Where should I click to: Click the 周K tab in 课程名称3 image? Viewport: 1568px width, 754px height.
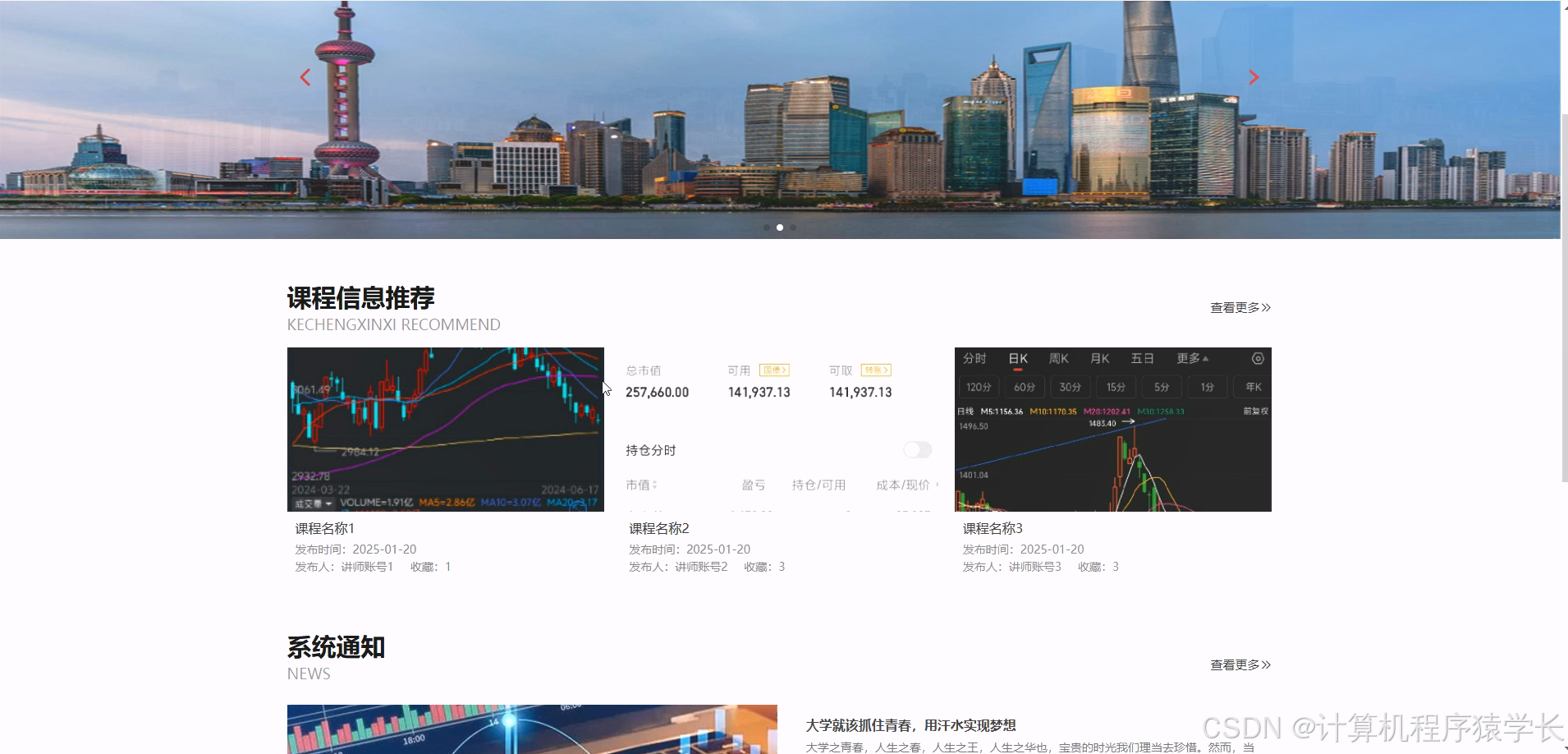point(1059,359)
